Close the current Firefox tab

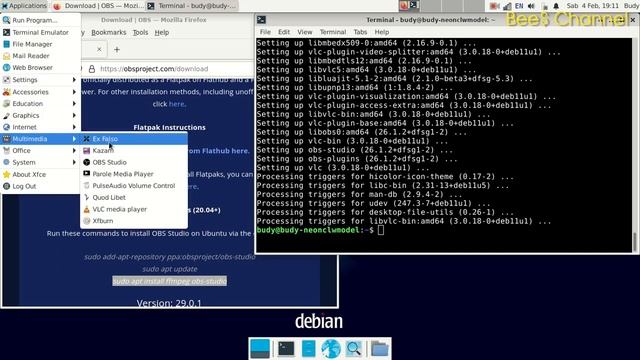(99, 49)
